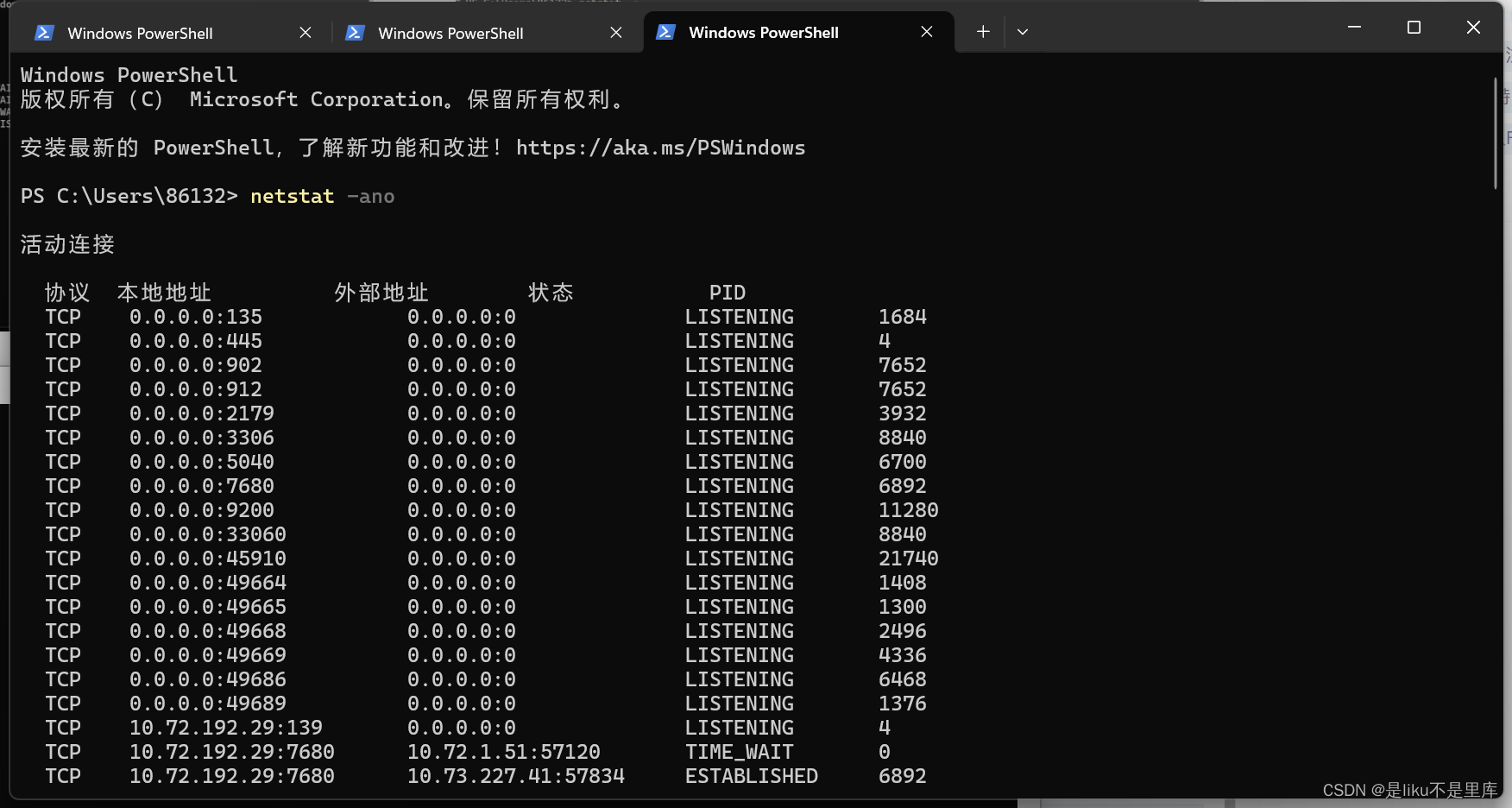This screenshot has height=808, width=1512.
Task: Click local address 0.0.0.0:49665
Action: [x=208, y=608]
